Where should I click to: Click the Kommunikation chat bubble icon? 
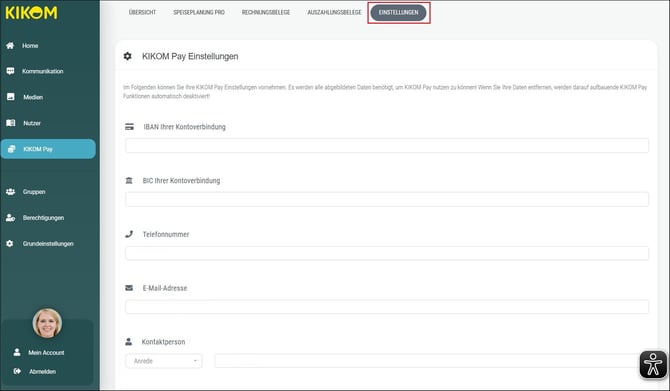pyautogui.click(x=10, y=71)
